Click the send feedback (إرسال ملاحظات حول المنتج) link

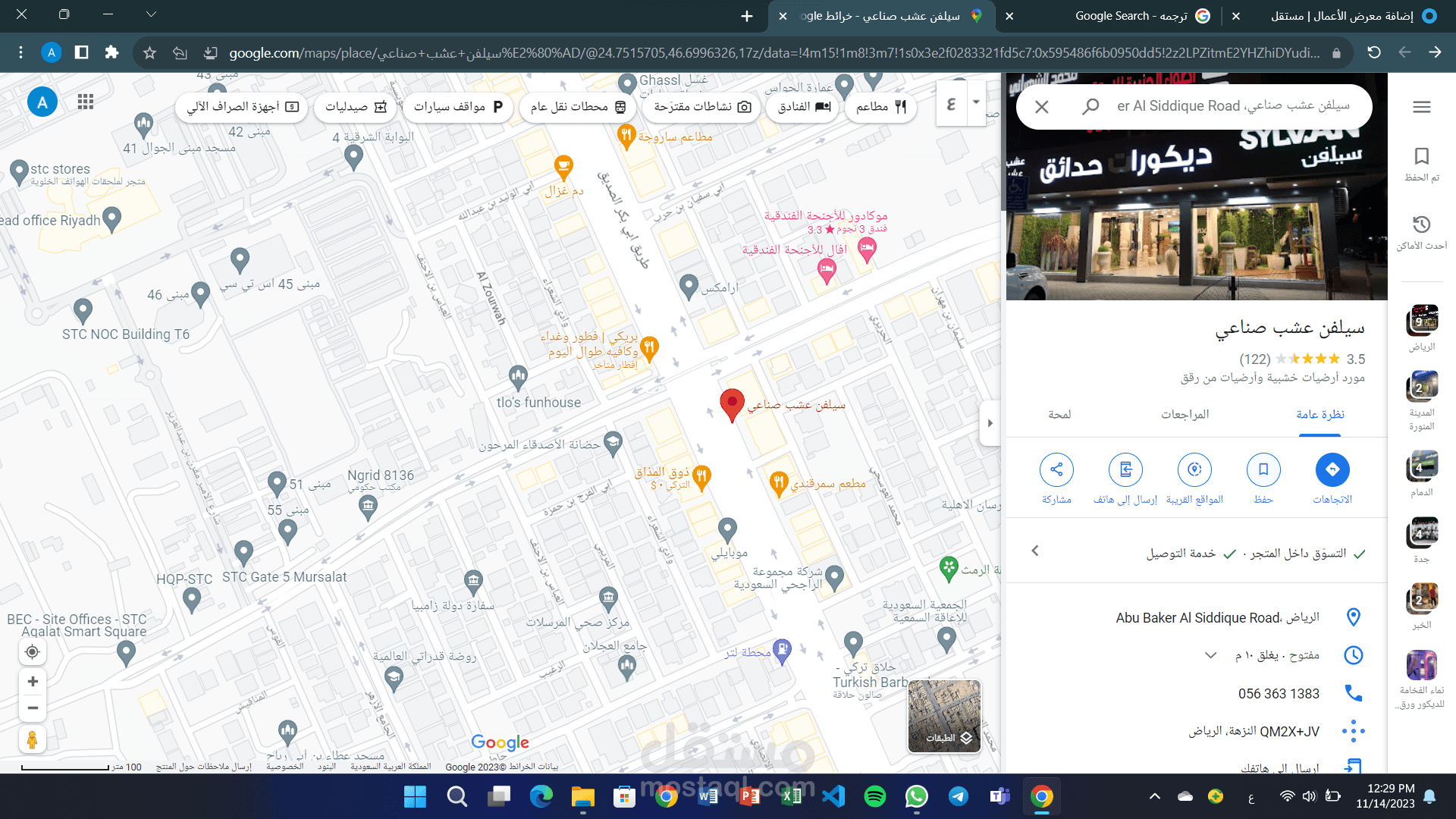203,767
